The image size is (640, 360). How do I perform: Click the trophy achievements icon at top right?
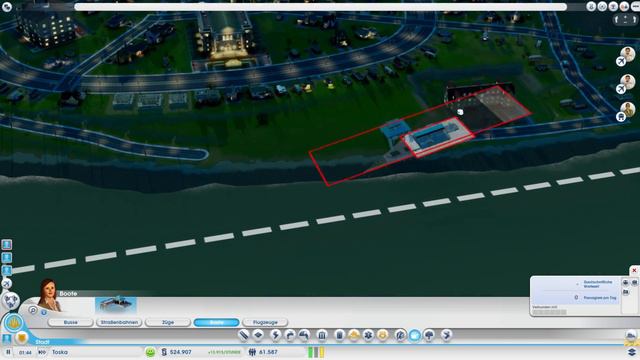pyautogui.click(x=613, y=7)
